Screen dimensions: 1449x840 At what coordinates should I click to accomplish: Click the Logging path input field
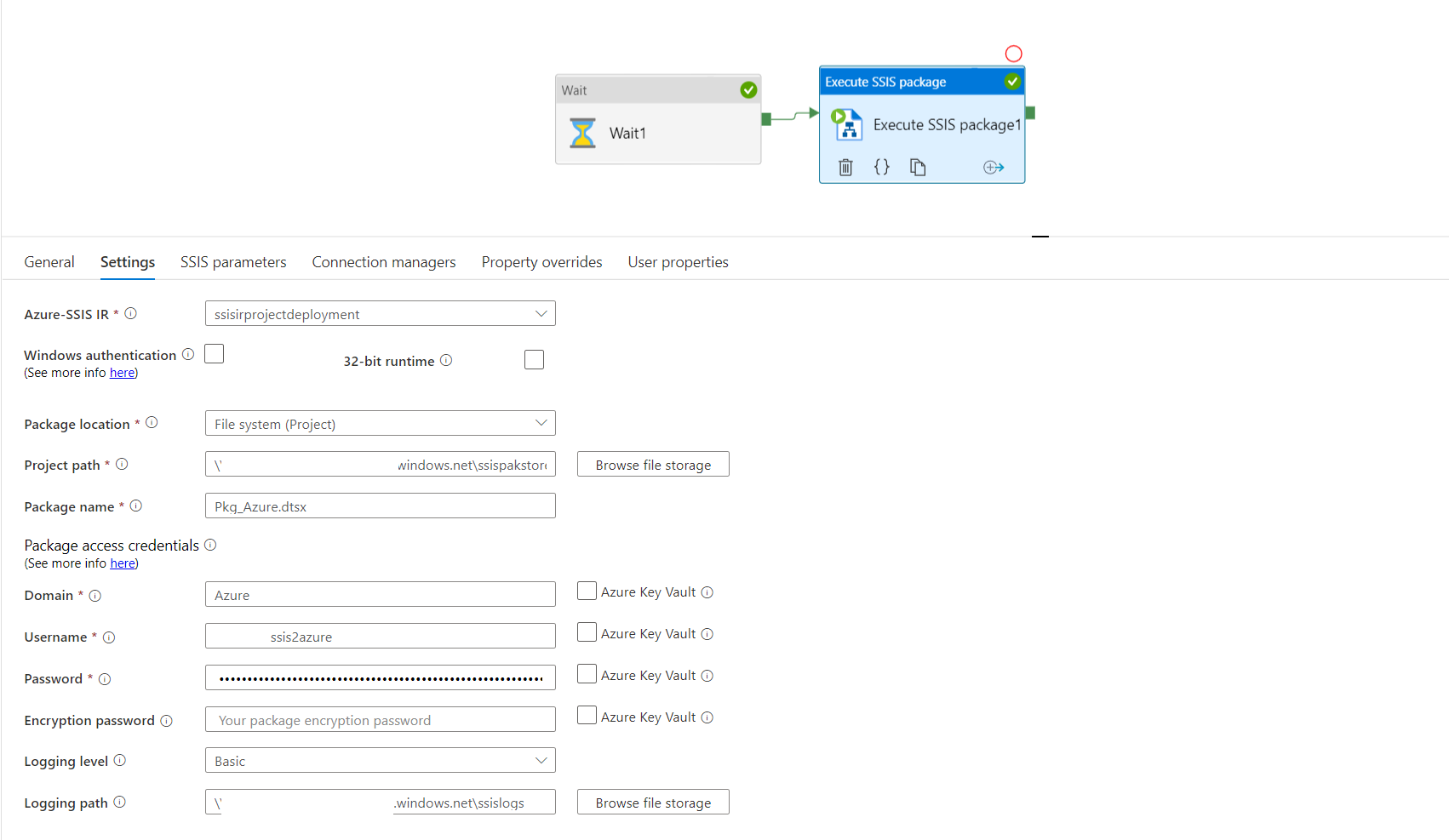pyautogui.click(x=381, y=802)
